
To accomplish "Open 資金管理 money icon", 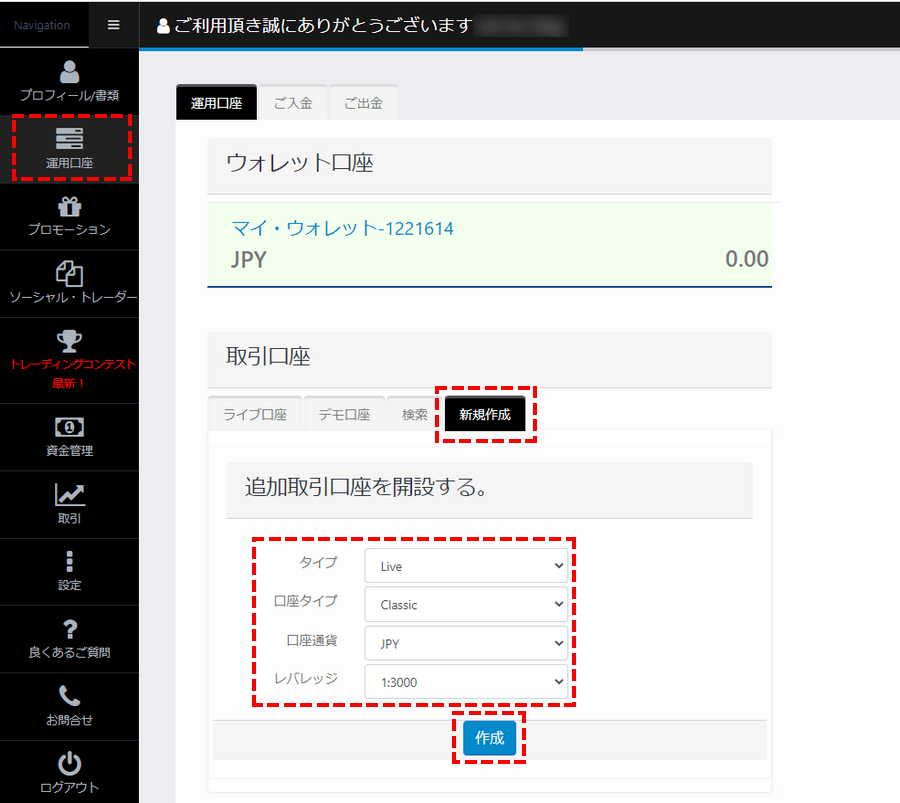I will [69, 427].
